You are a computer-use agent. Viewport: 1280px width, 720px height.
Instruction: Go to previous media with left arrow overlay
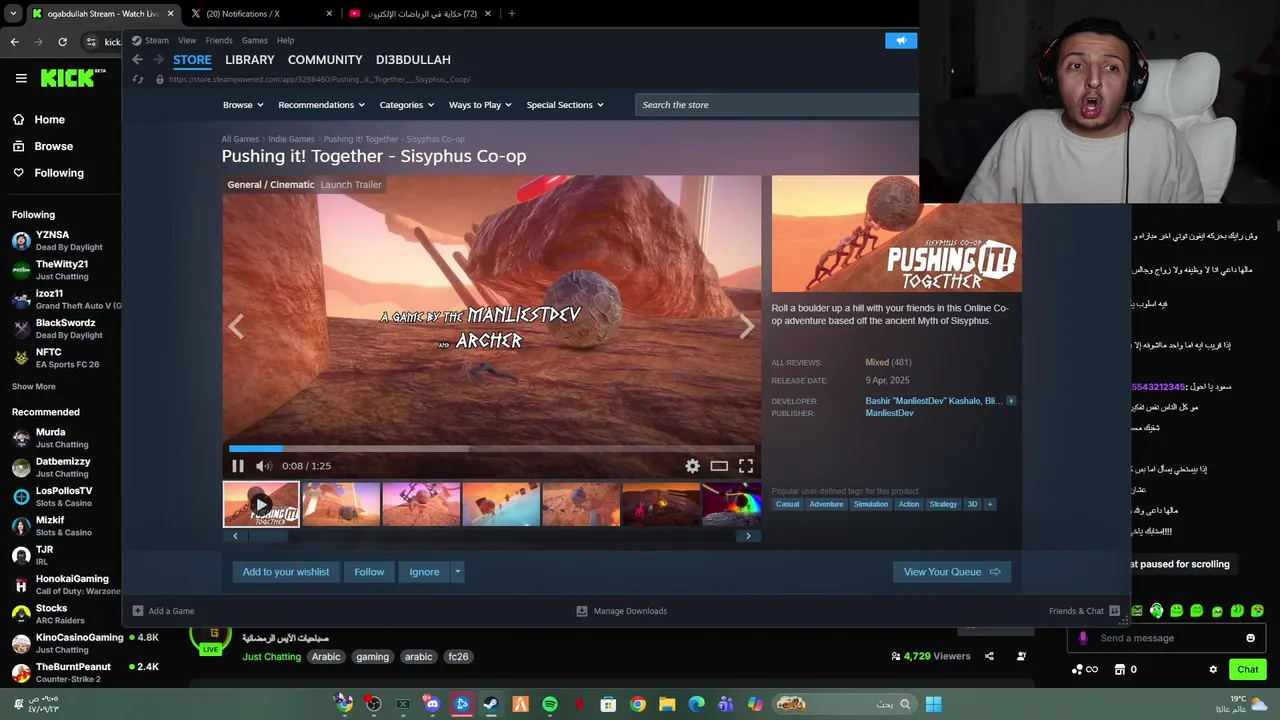pos(236,326)
